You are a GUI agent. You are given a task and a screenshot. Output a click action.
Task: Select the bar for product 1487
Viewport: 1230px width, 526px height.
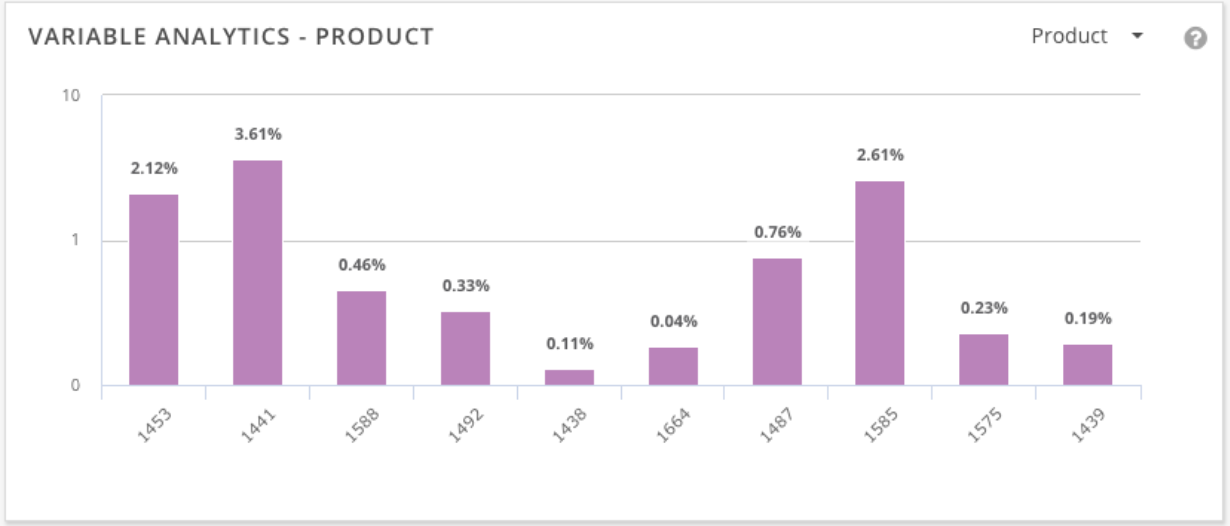pyautogui.click(x=777, y=322)
